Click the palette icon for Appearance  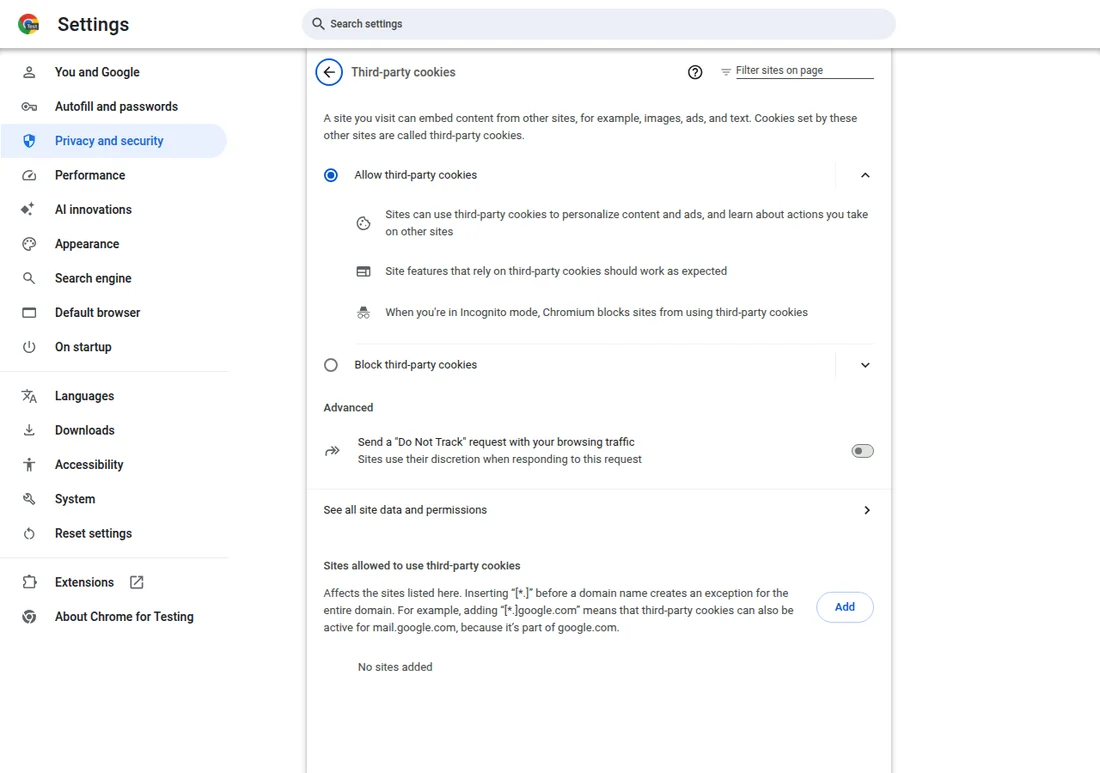tap(29, 244)
